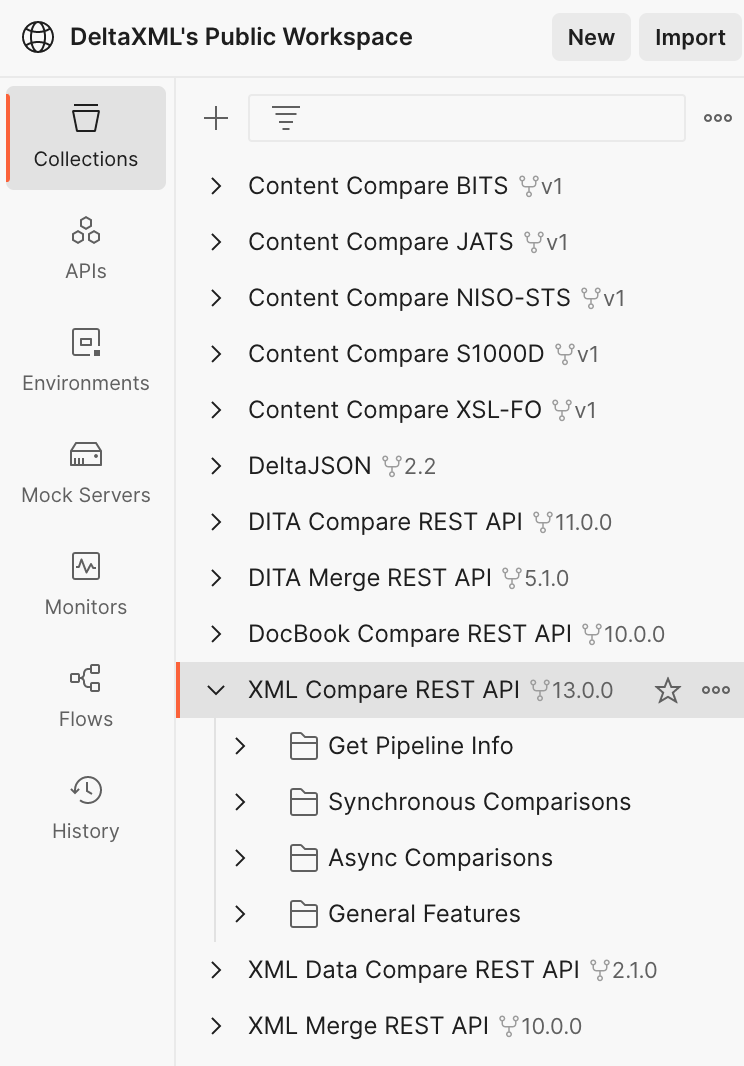Open the APIs sidebar section
Viewport: 744px width, 1066px height.
86,248
